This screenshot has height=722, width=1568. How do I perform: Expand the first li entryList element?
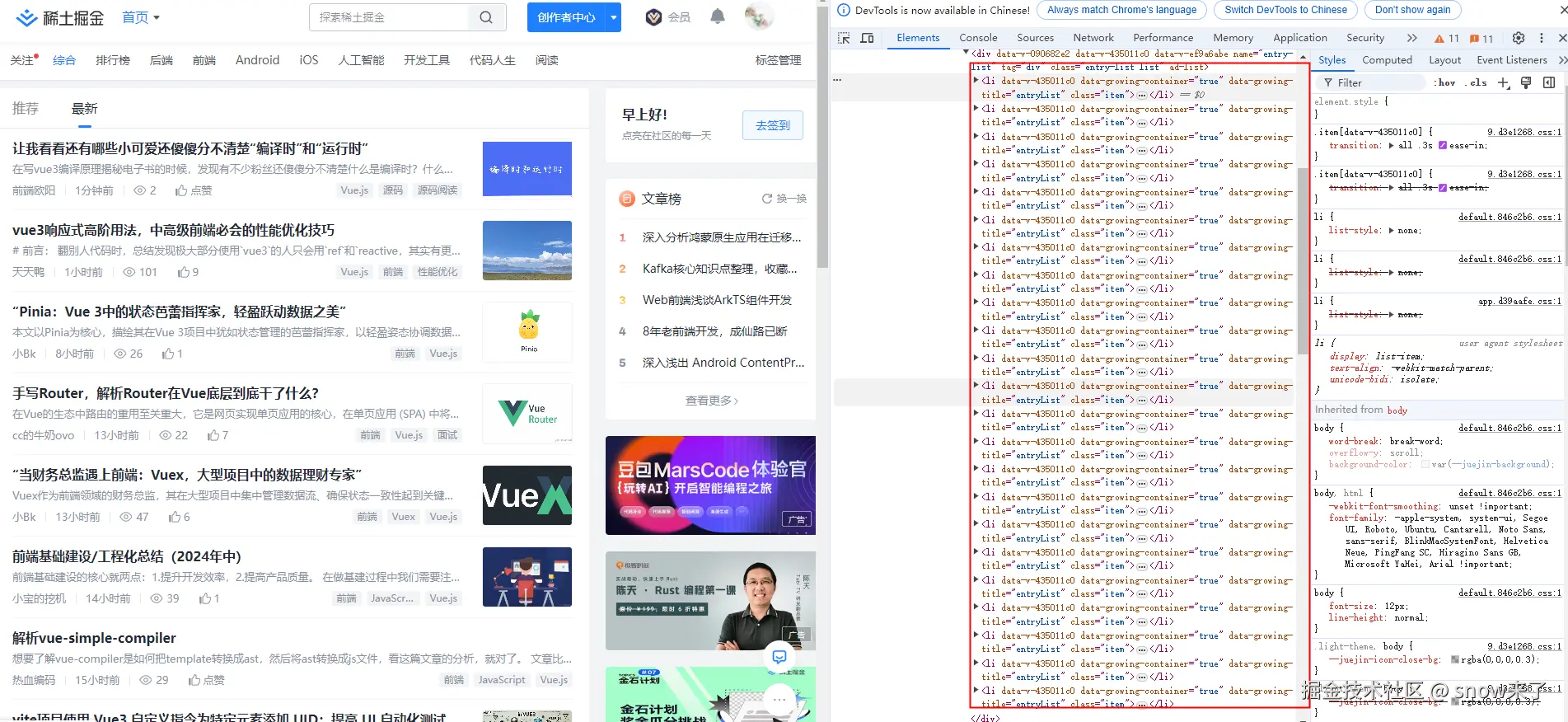976,81
